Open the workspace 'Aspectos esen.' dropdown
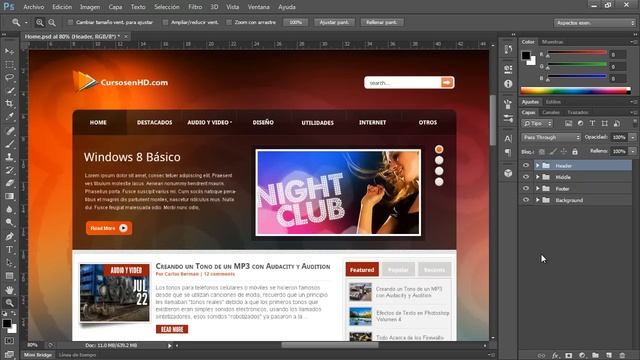This screenshot has width=640, height=360. tap(595, 23)
